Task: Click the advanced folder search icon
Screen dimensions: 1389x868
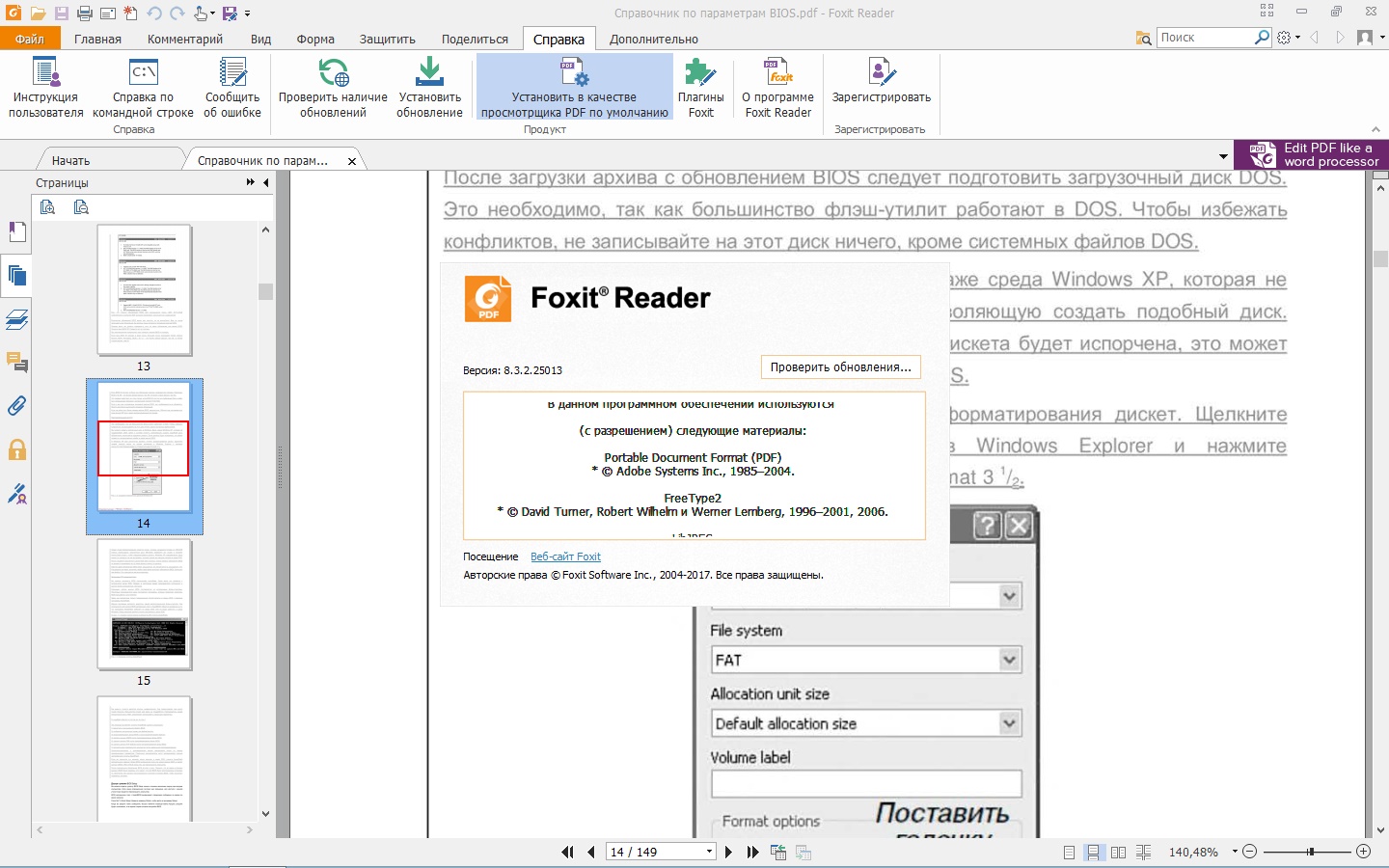Action: pos(1144,38)
